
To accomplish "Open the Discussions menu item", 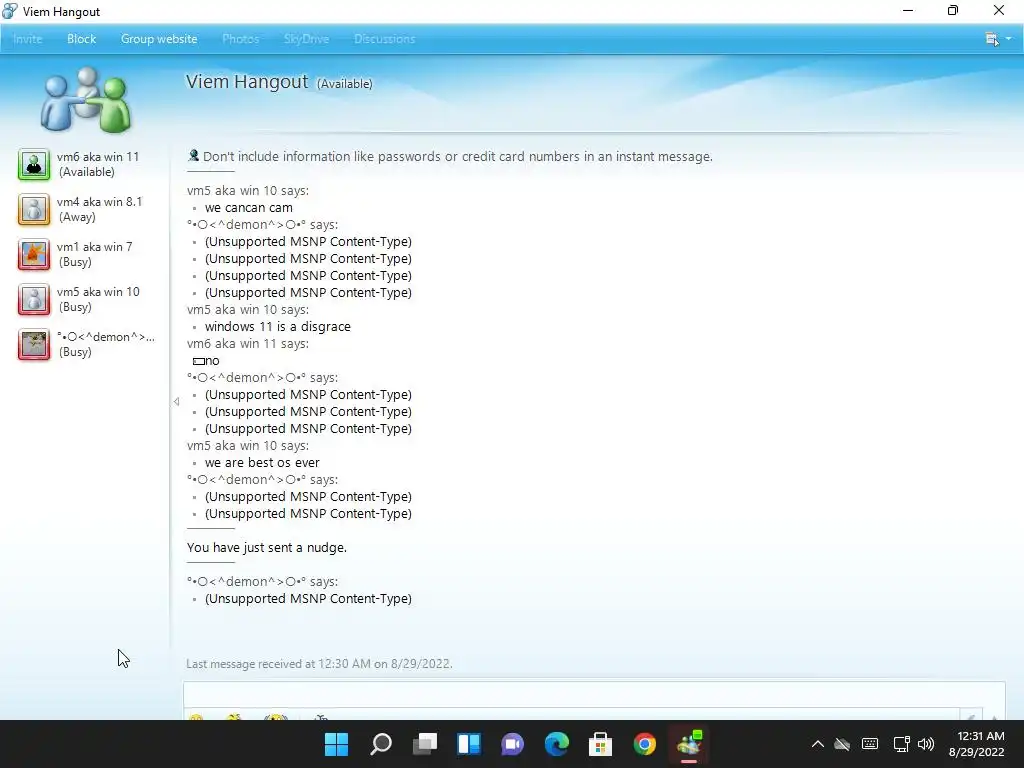I will (385, 39).
